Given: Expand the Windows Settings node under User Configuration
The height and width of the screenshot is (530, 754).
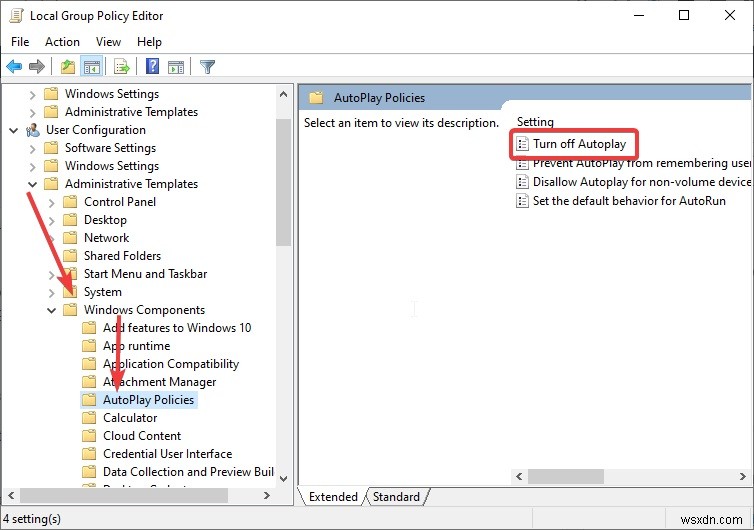Looking at the screenshot, I should tap(32, 166).
